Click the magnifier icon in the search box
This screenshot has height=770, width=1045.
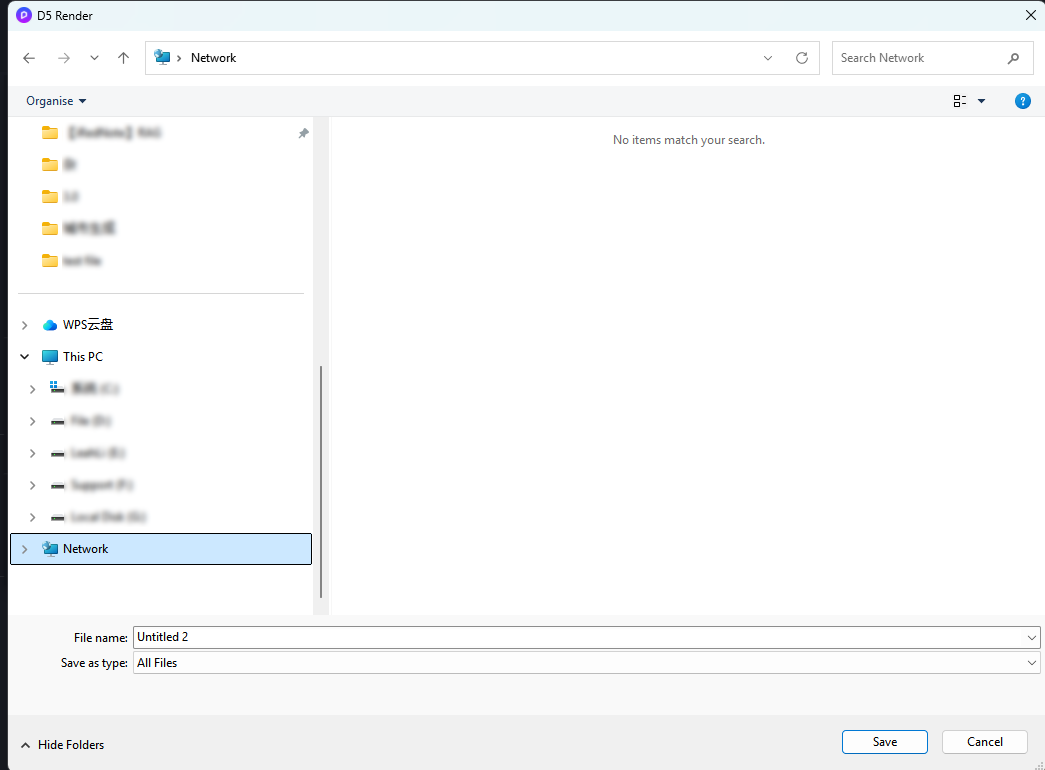(x=1014, y=58)
